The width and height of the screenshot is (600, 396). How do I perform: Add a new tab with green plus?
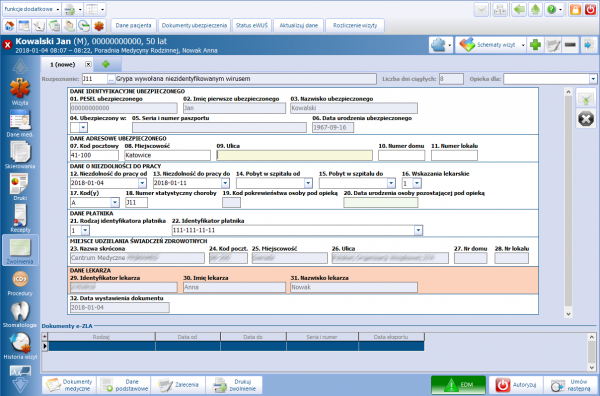(x=106, y=64)
